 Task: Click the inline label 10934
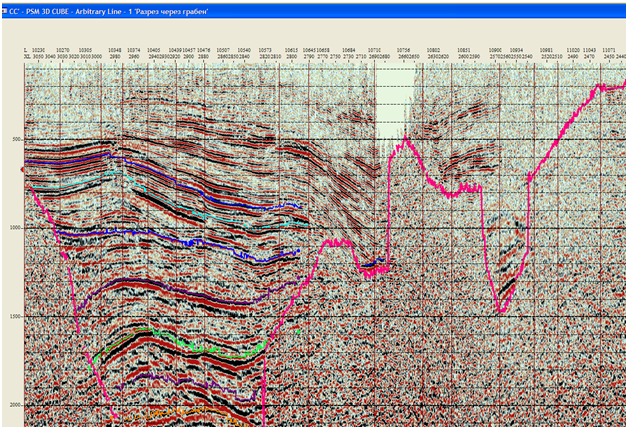[x=516, y=50]
